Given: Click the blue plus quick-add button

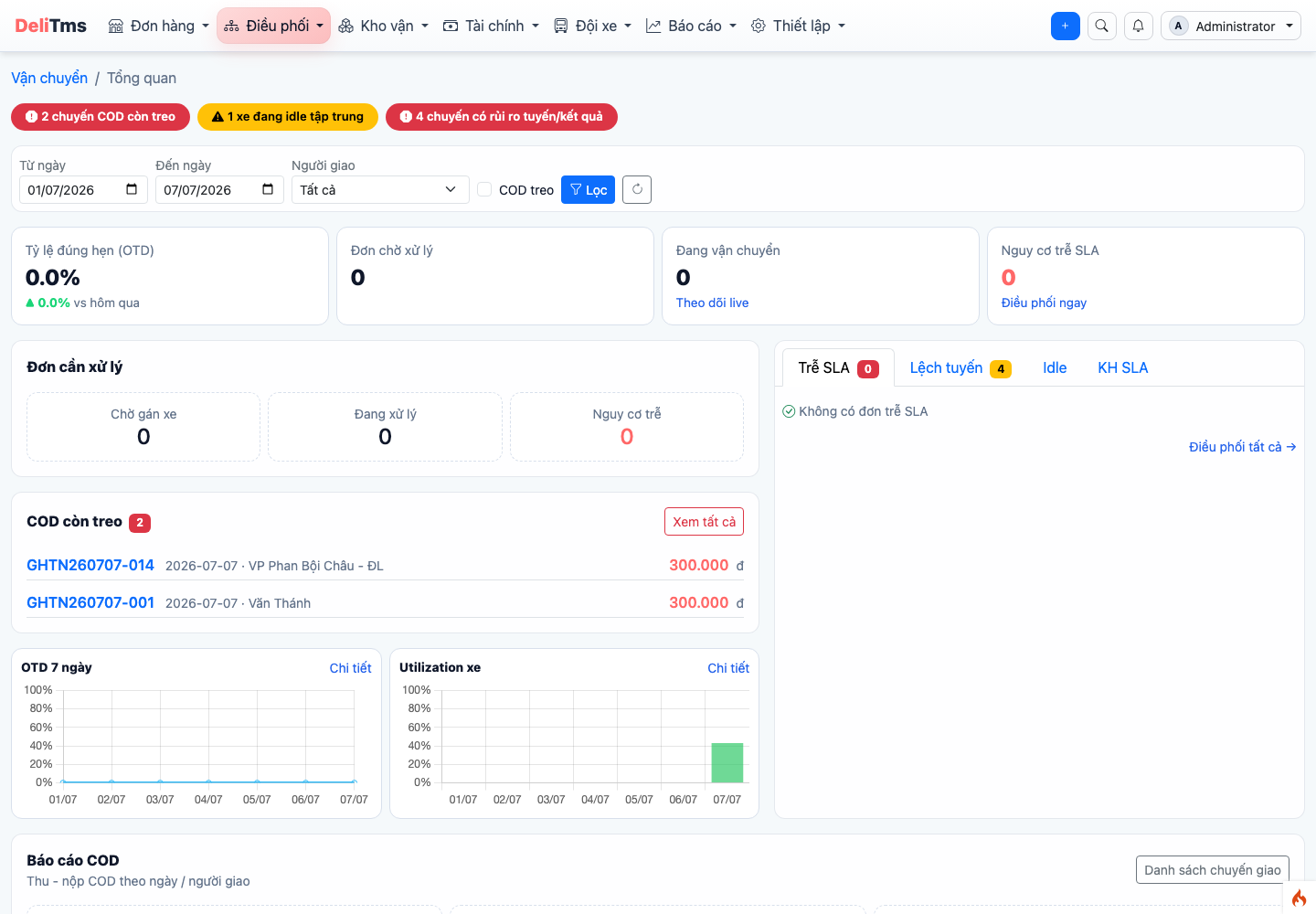Looking at the screenshot, I should pyautogui.click(x=1066, y=26).
